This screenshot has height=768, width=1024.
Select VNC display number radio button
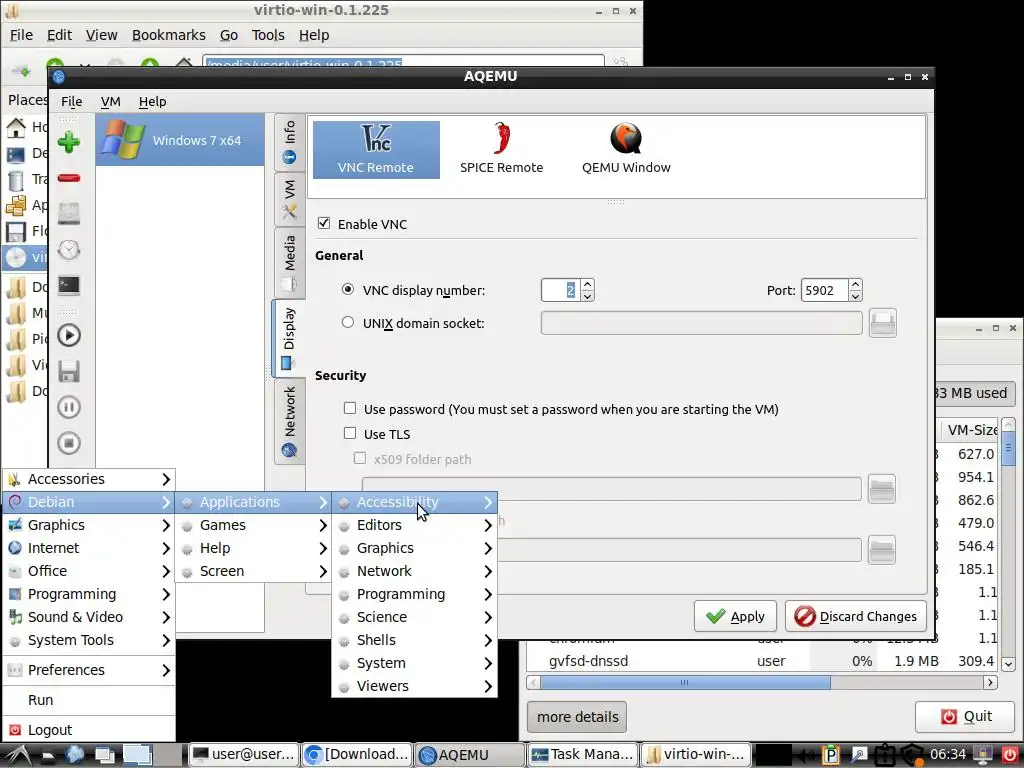[348, 289]
